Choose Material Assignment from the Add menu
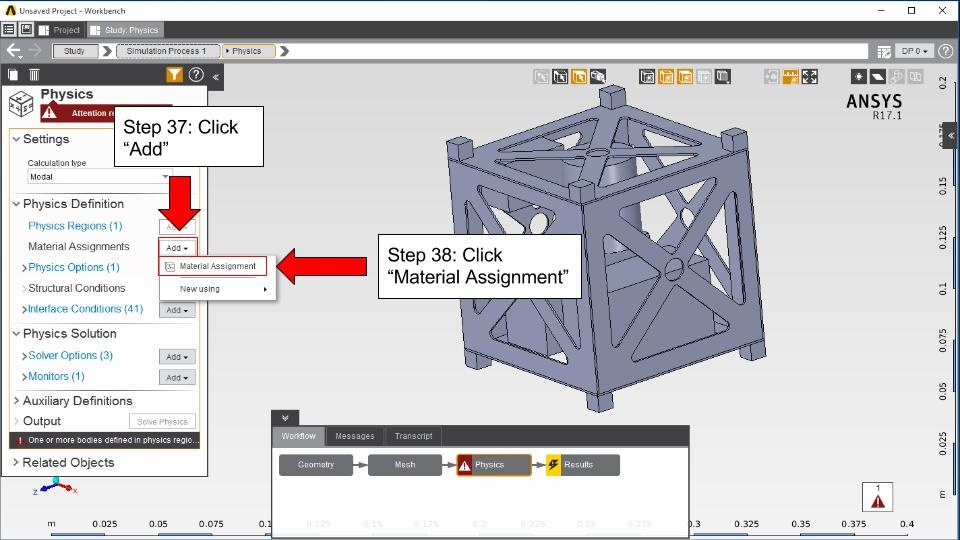This screenshot has height=540, width=960. (212, 266)
